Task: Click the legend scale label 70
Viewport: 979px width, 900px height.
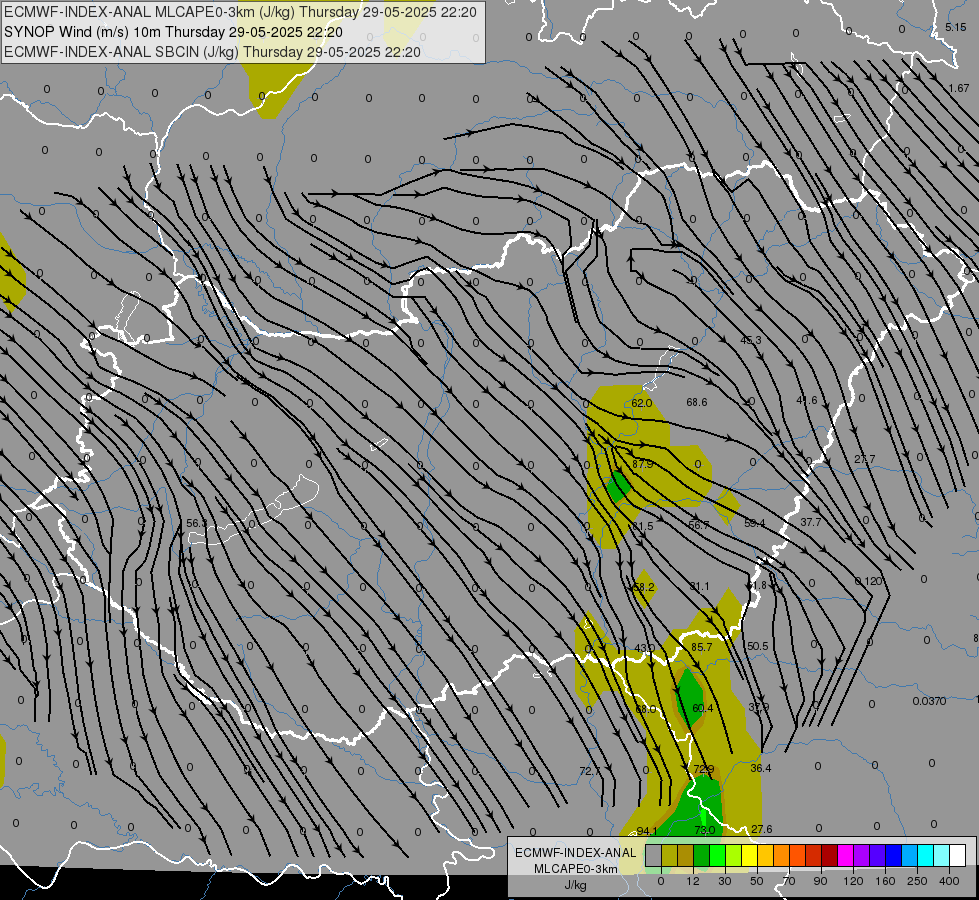Action: [x=789, y=881]
